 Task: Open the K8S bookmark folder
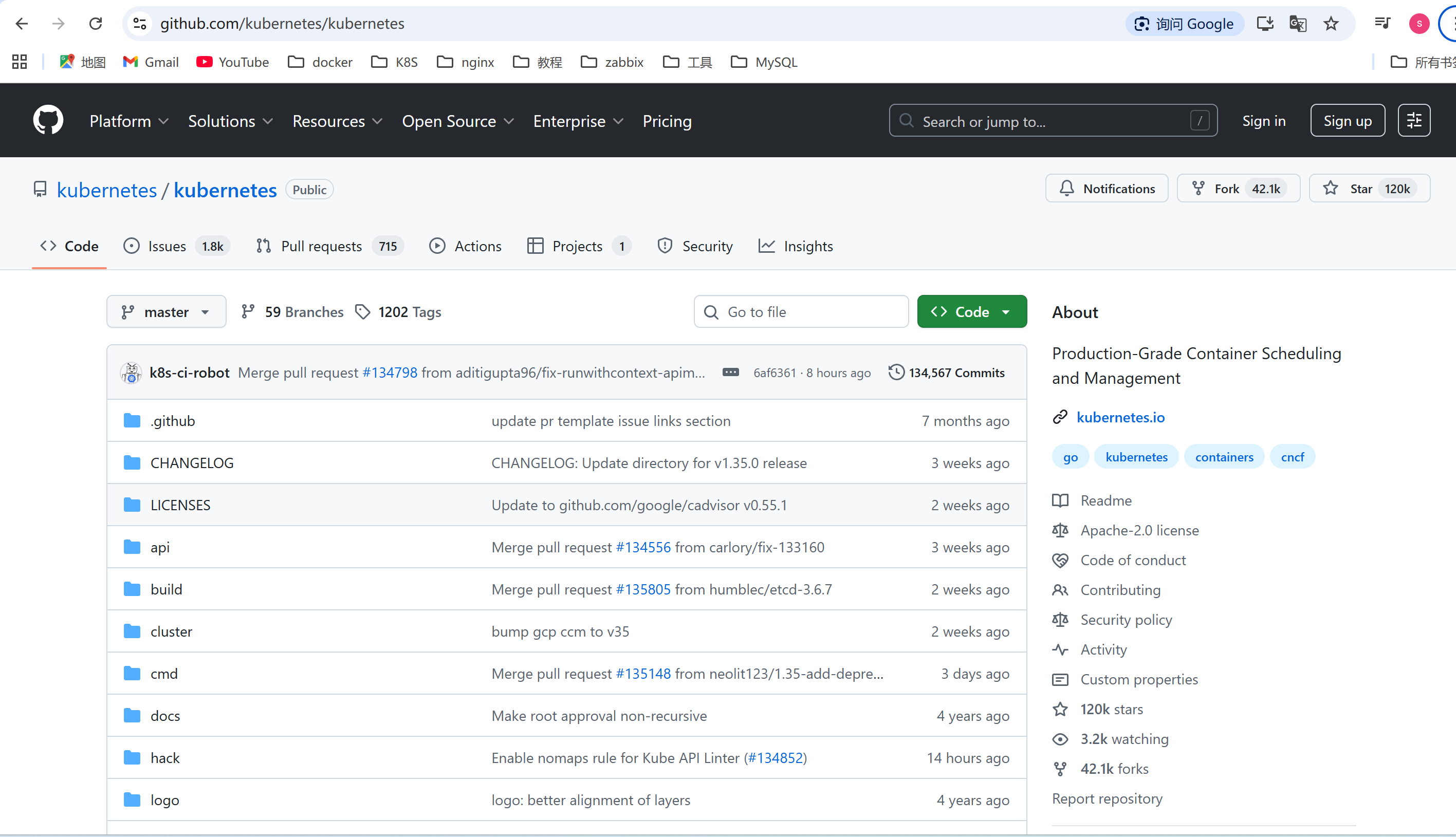394,62
